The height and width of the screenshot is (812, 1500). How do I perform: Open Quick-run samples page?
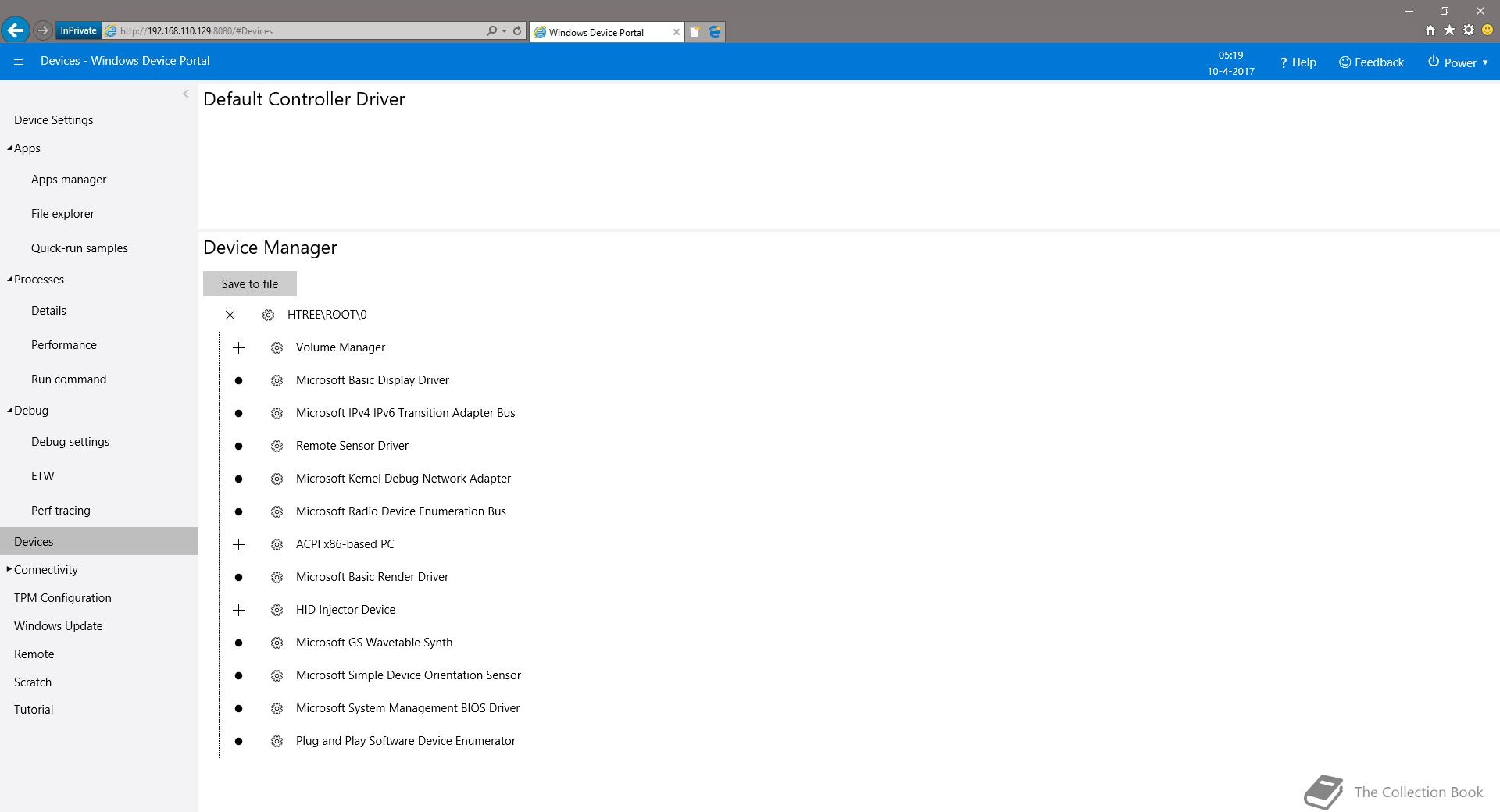pos(79,248)
